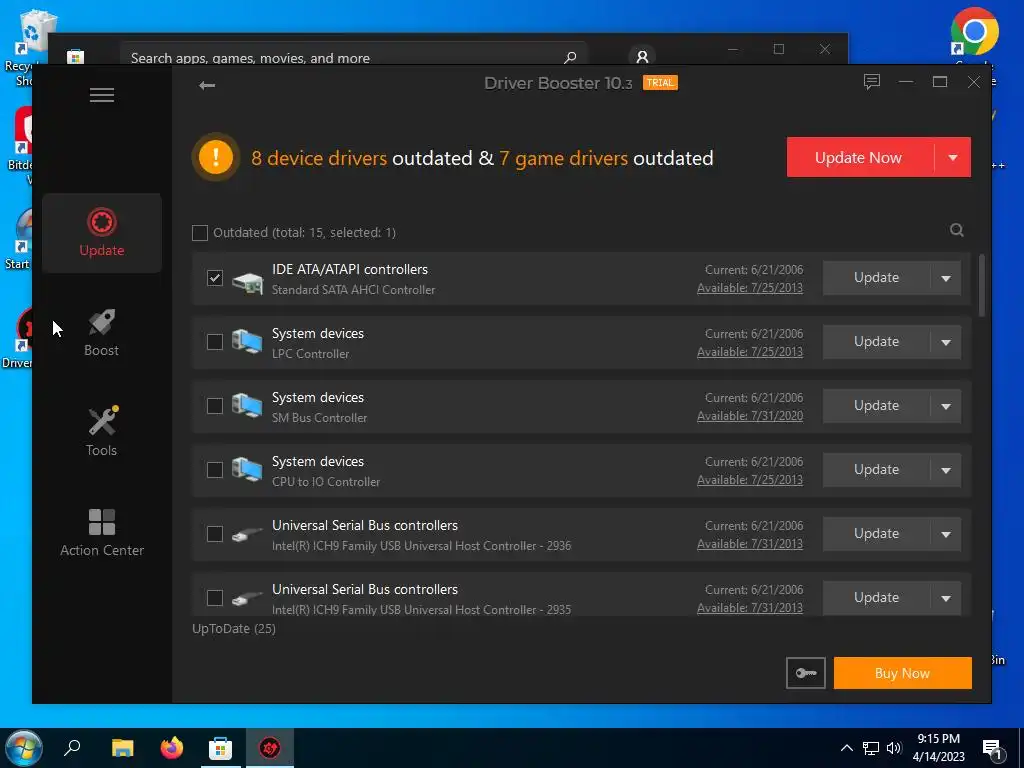Open the Tools sidebar tab
The image size is (1024, 768).
tap(102, 432)
